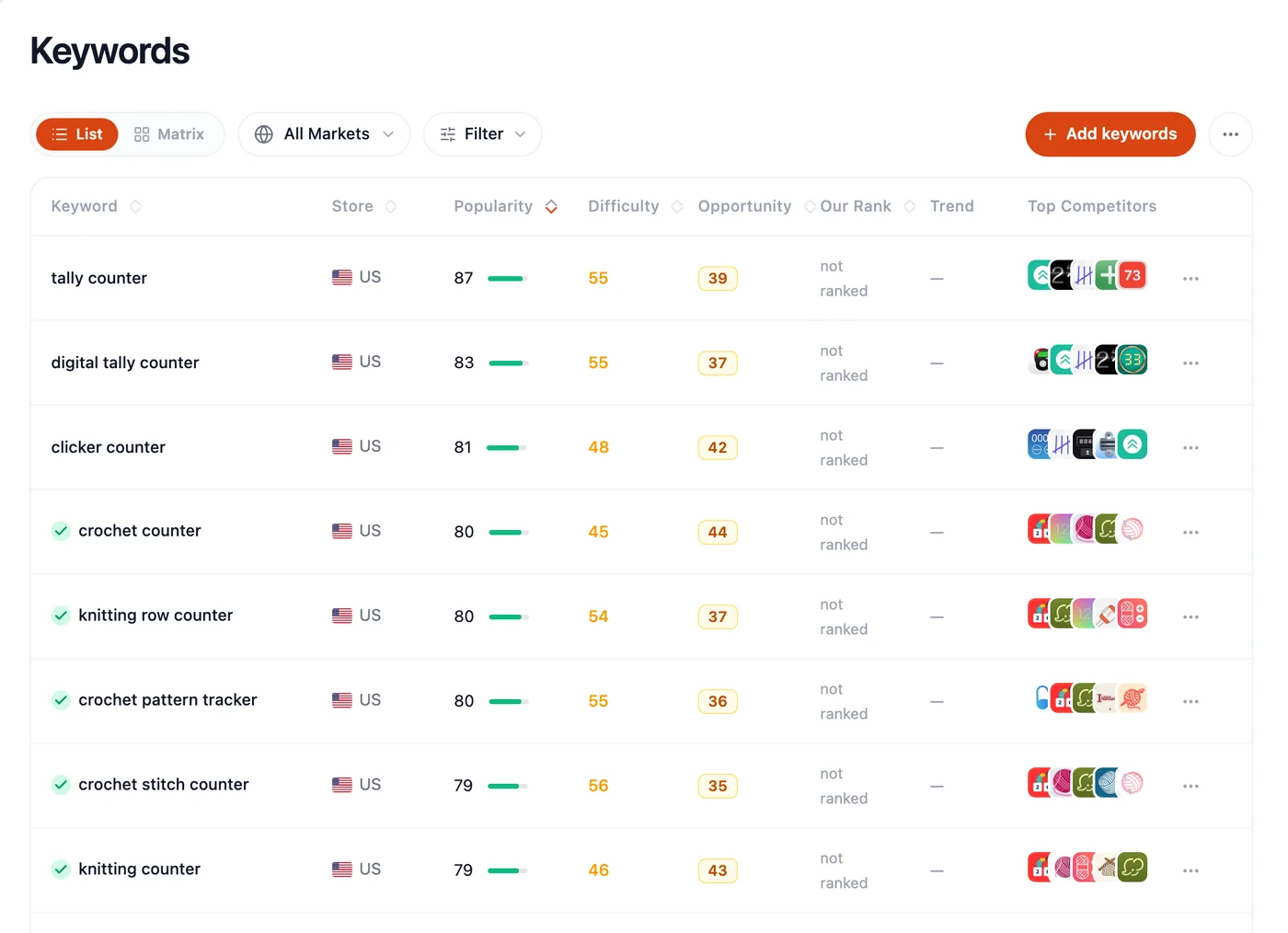Open row actions for crochet counter
Image resolution: width=1288 pixels, height=933 pixels.
1190,533
